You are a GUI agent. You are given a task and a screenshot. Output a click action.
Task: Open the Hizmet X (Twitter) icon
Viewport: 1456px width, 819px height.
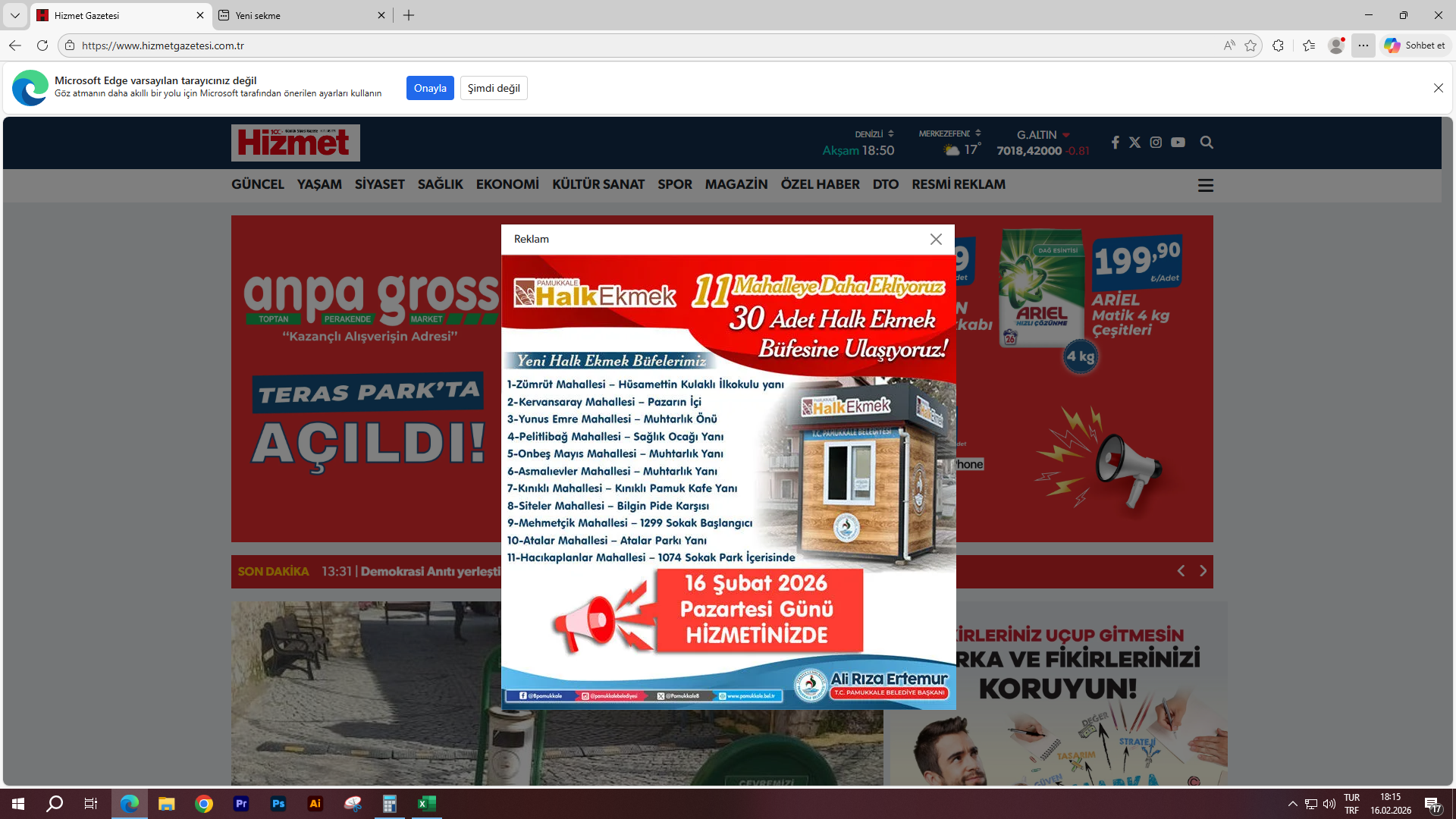pos(1134,143)
